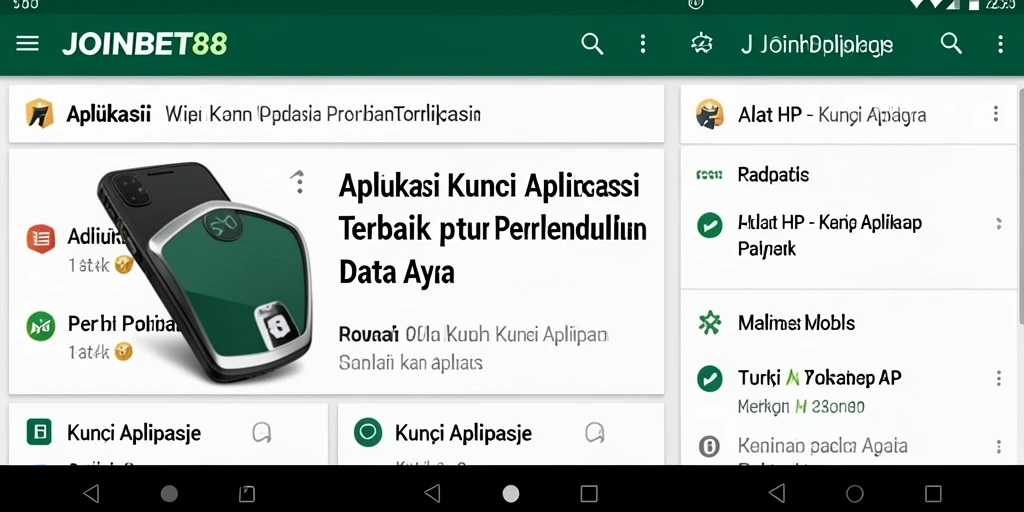Open the dotted options icon above phone image
This screenshot has height=512, width=1024.
tap(298, 182)
